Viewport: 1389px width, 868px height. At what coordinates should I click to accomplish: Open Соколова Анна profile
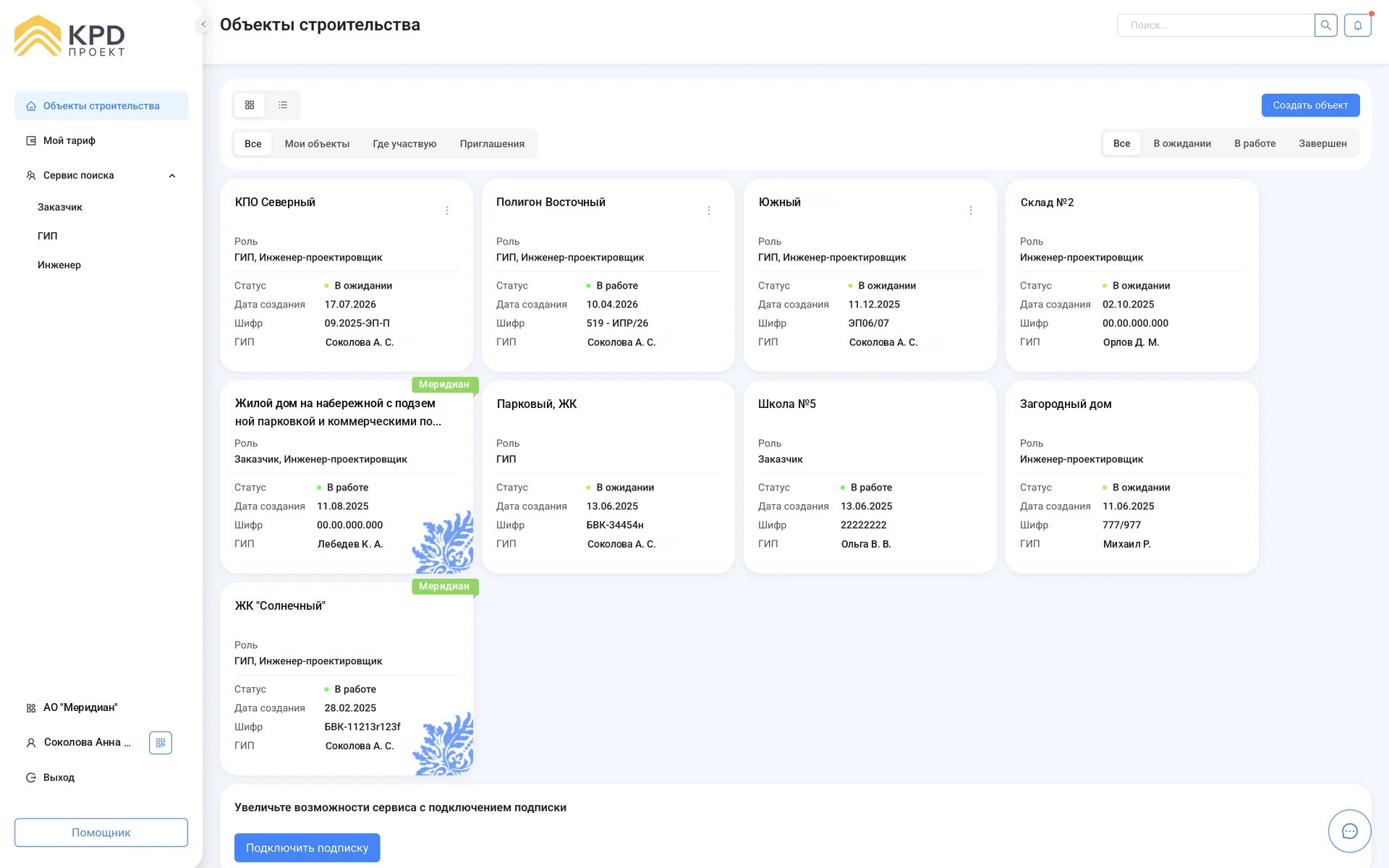[88, 742]
